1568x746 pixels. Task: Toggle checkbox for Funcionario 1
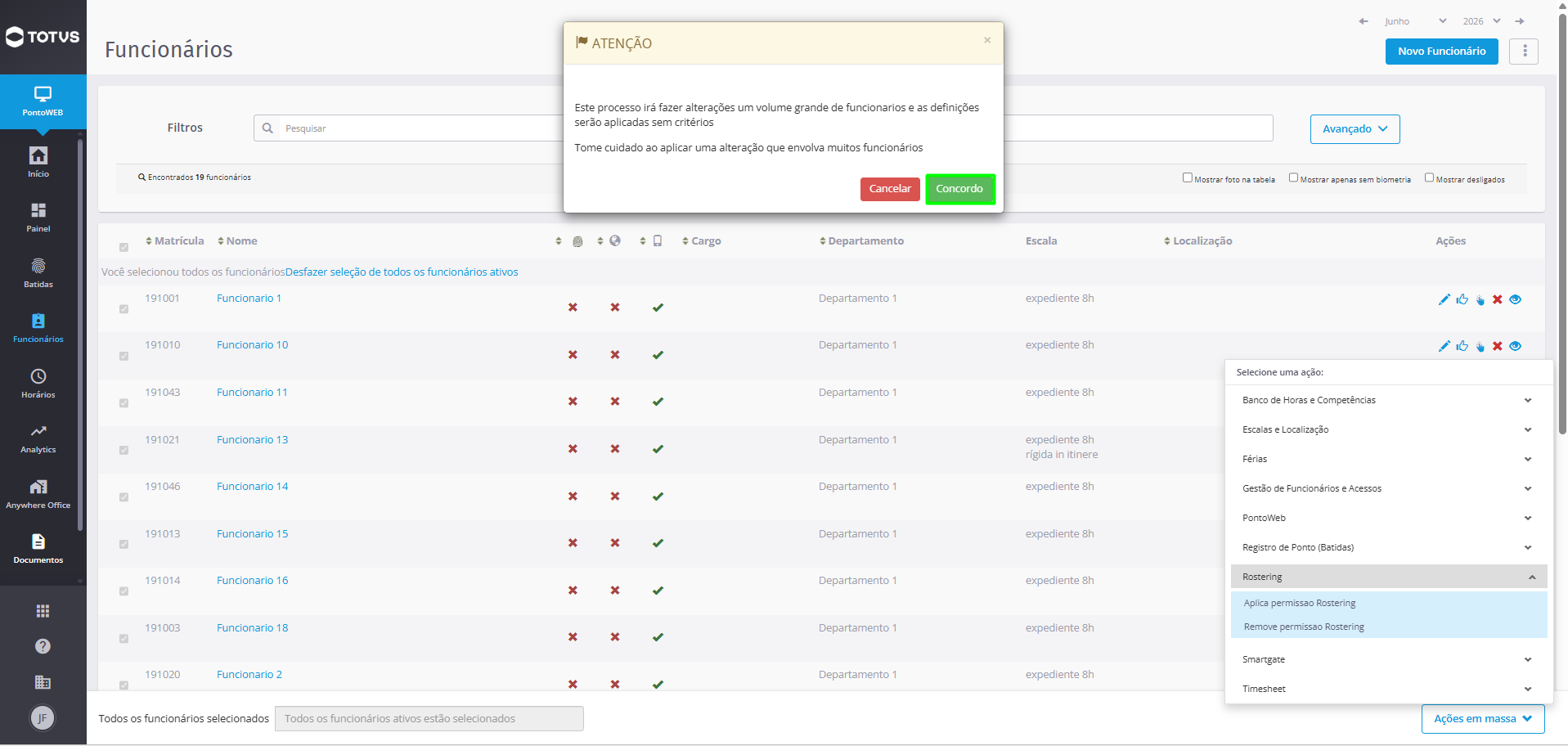[x=124, y=309]
